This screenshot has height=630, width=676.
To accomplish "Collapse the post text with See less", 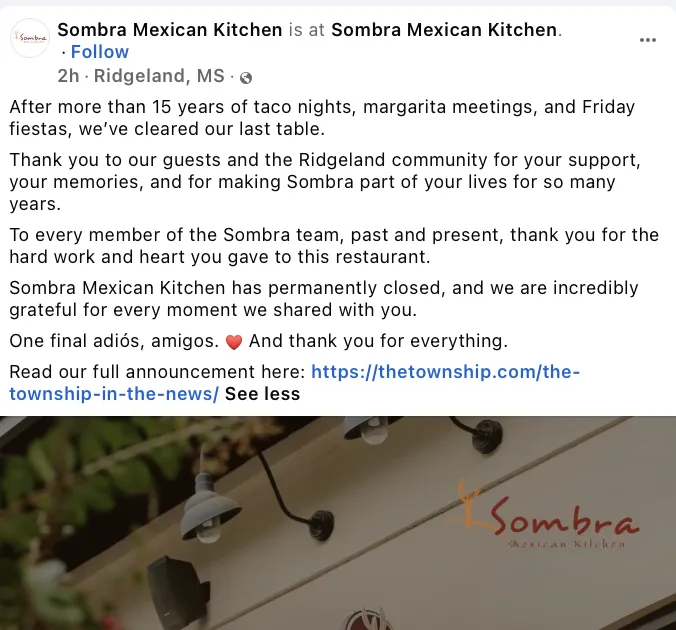I will (262, 394).
